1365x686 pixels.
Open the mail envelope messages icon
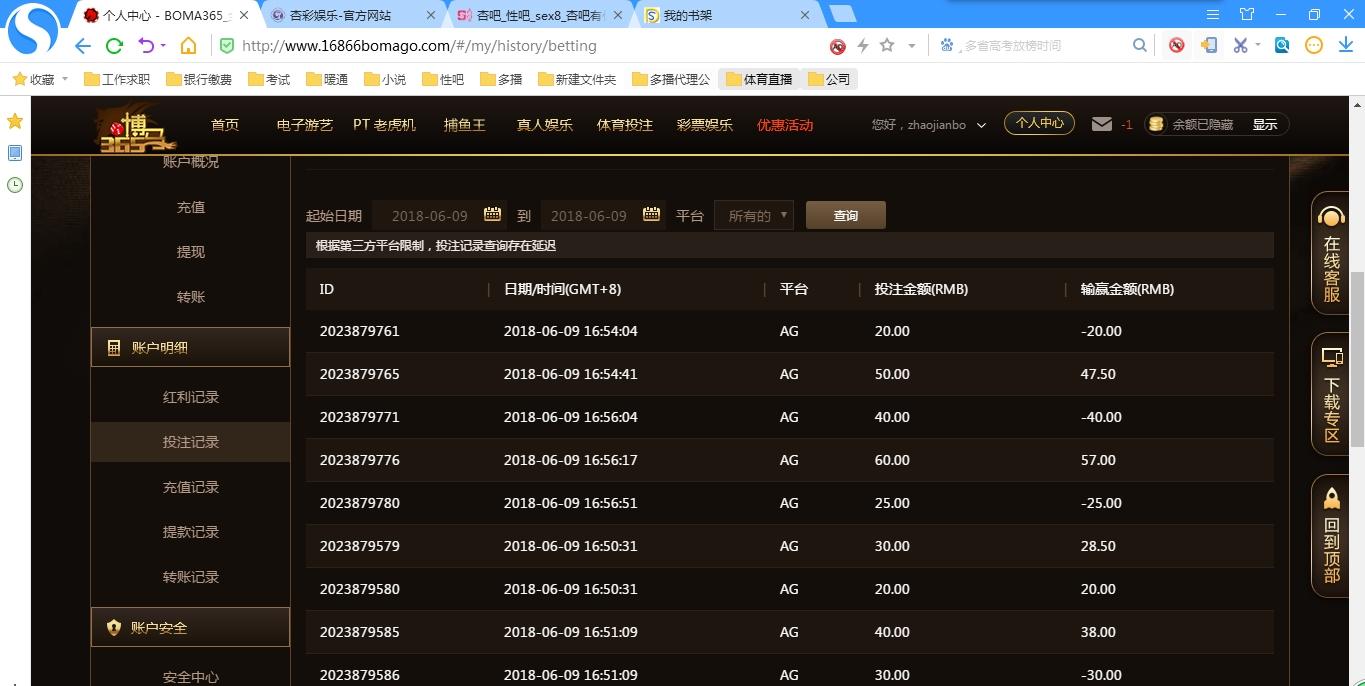click(x=1102, y=125)
